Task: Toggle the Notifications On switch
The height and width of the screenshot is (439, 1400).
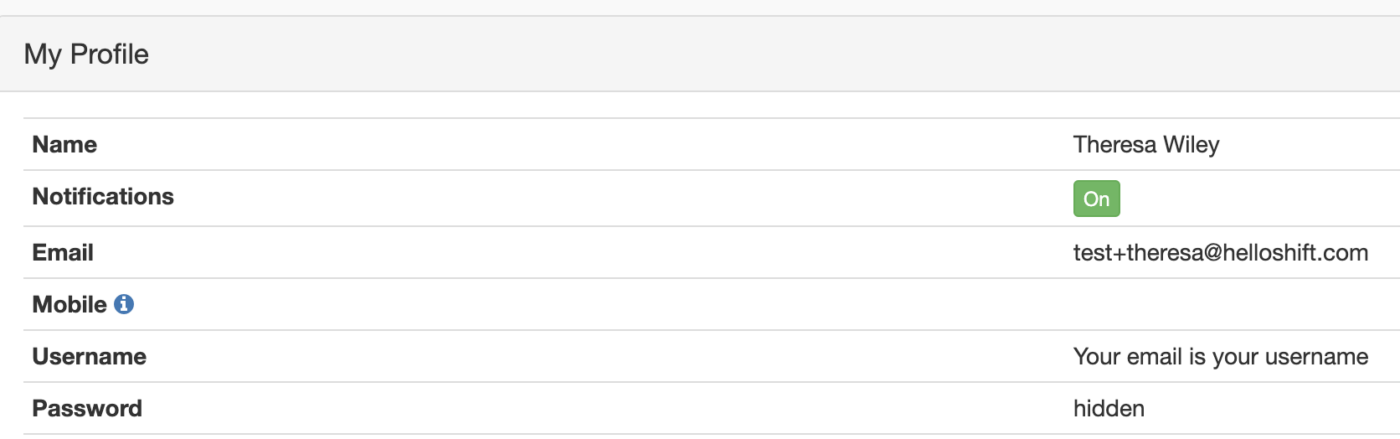Action: tap(1096, 198)
